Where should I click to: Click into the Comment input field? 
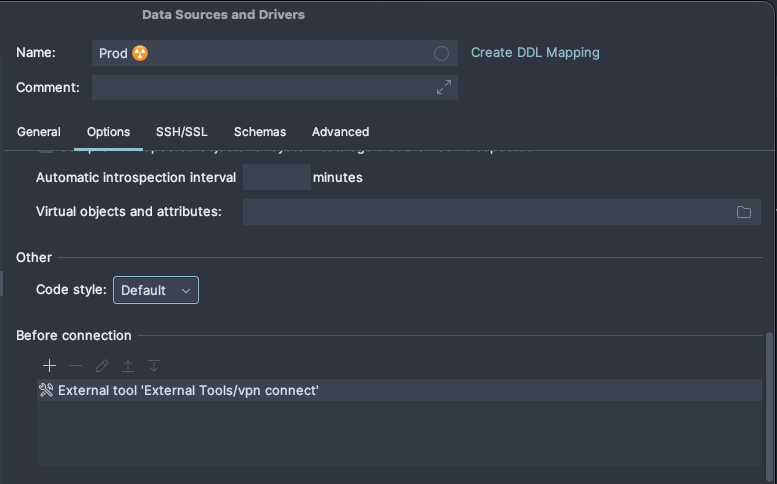point(275,87)
